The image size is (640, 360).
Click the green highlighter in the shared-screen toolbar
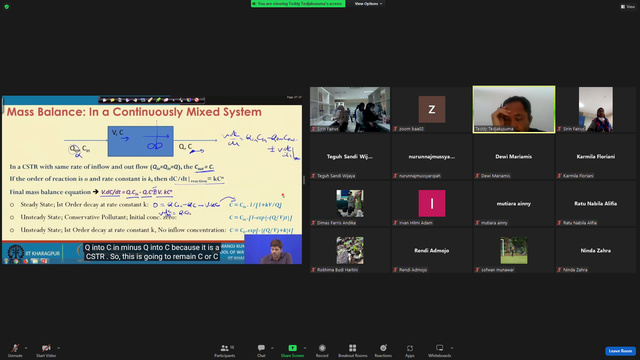pos(158,100)
